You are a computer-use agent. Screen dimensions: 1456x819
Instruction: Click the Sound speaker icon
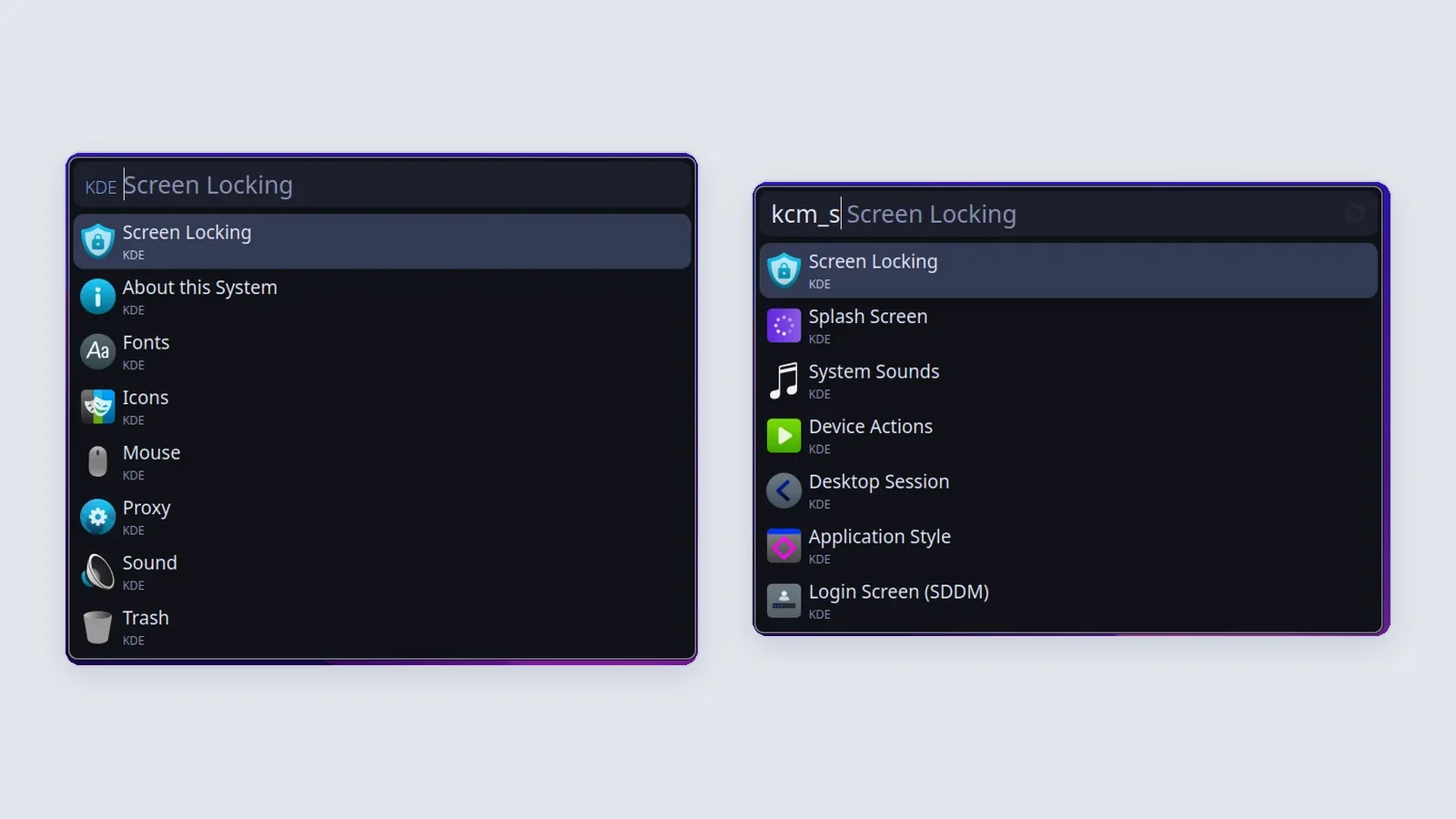pos(97,571)
